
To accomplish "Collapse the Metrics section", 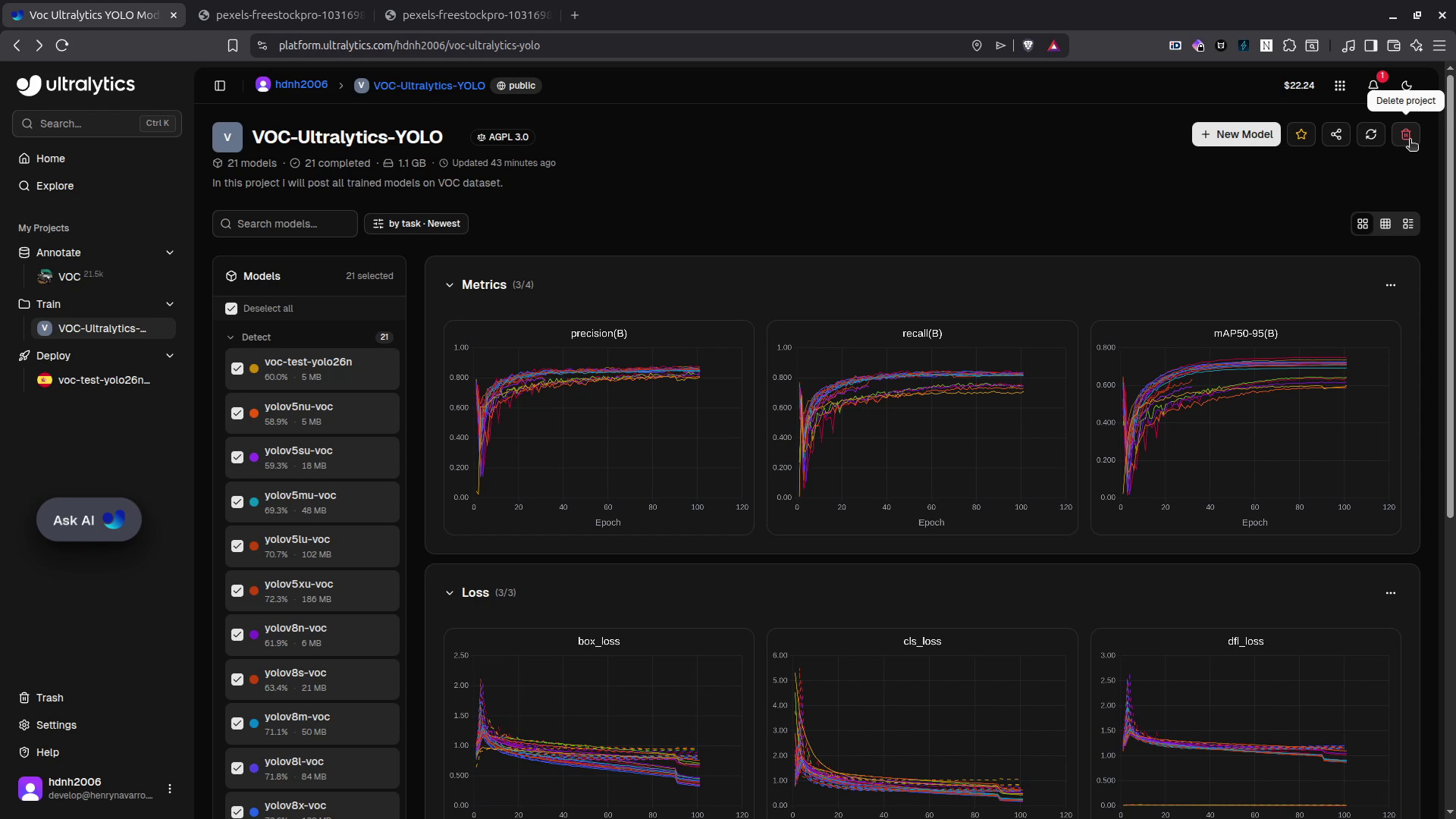I will [x=450, y=285].
